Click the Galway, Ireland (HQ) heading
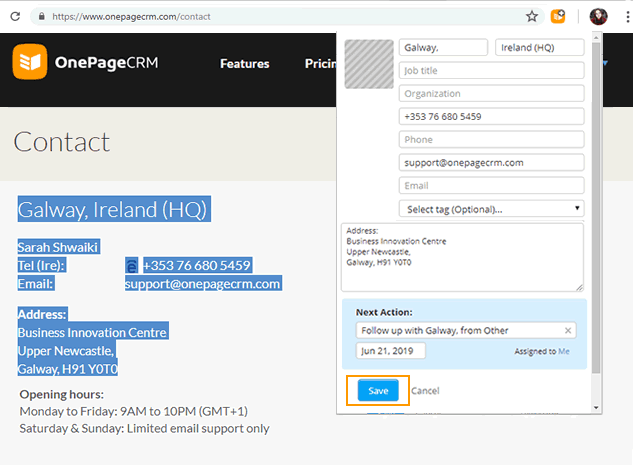 coord(114,209)
